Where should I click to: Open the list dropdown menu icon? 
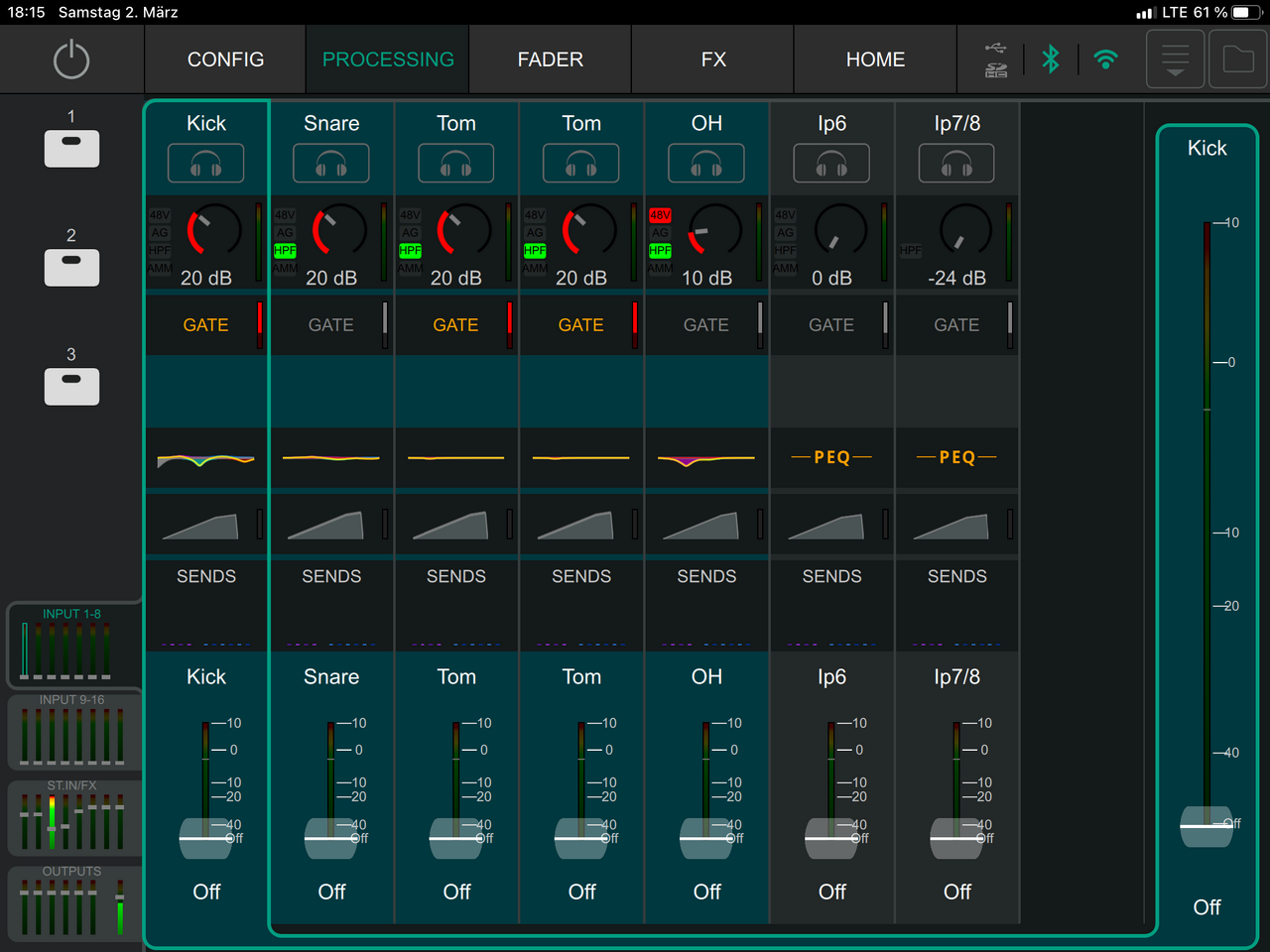1176,59
